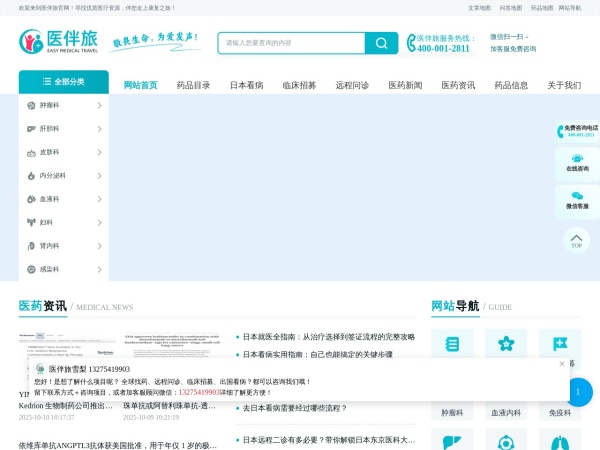Click the list icon tile in 网站导航

click(452, 344)
